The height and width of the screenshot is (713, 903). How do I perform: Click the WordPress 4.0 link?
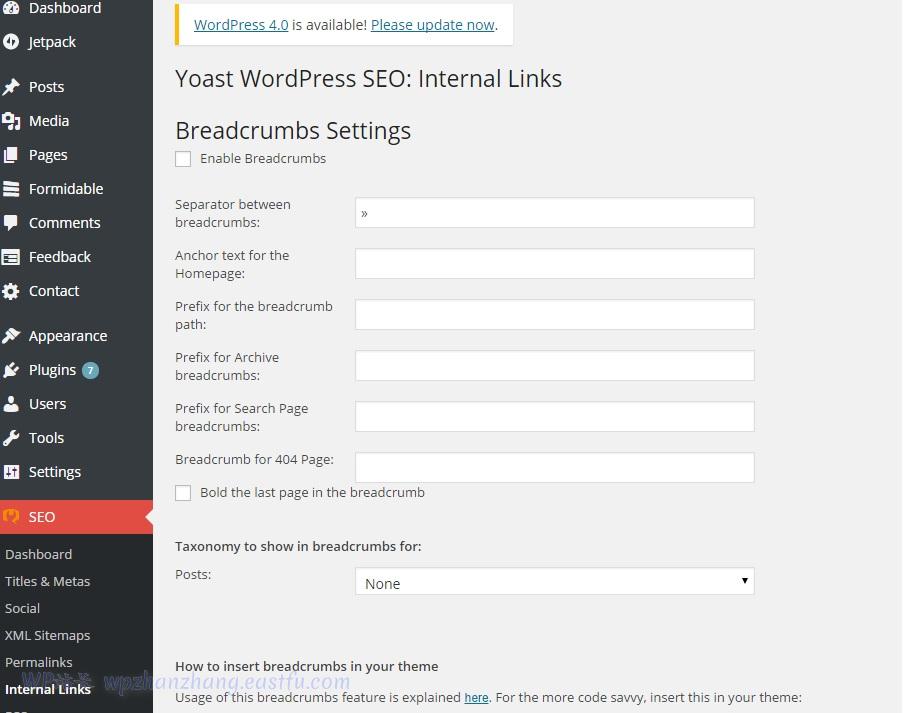pyautogui.click(x=241, y=25)
